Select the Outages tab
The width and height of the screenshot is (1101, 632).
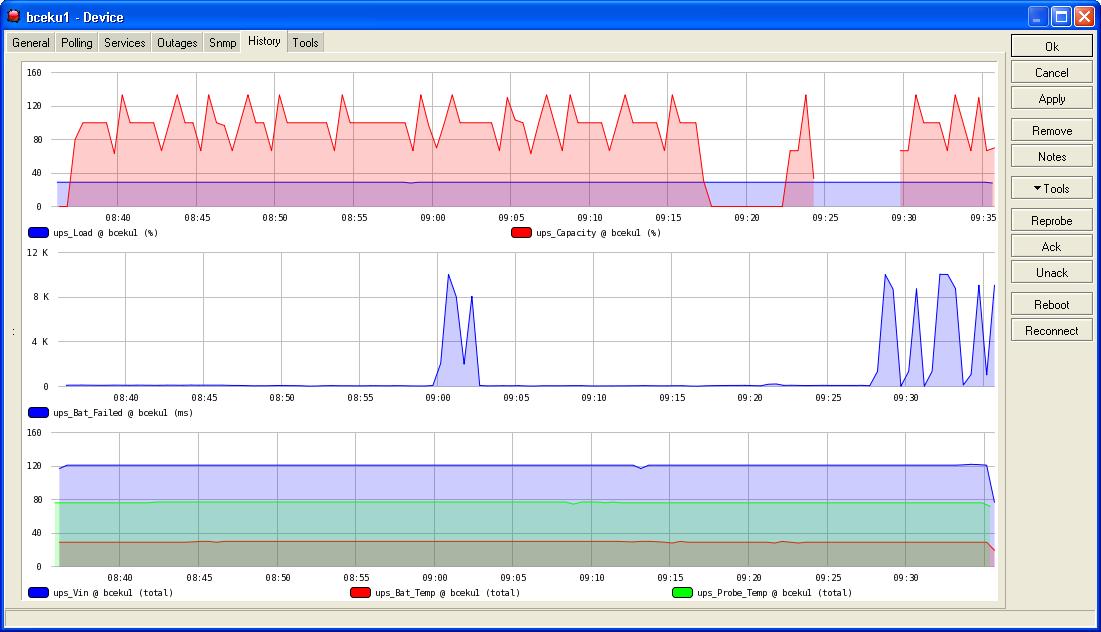point(177,43)
